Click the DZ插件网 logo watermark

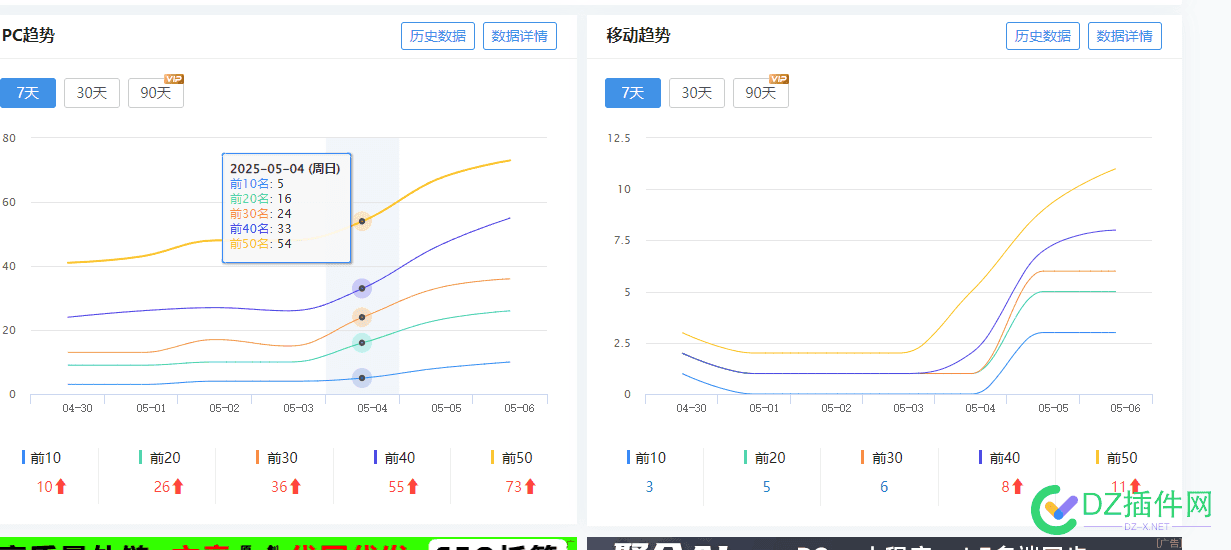pyautogui.click(x=1122, y=510)
